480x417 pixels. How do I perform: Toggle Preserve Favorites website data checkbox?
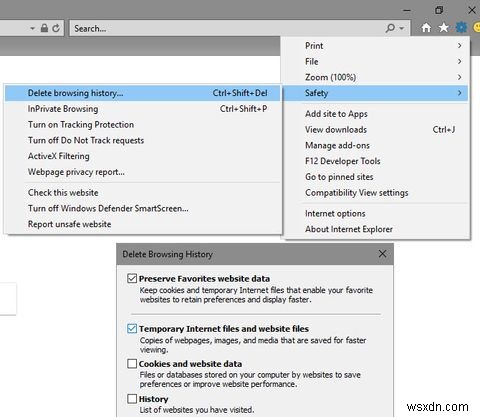click(132, 278)
